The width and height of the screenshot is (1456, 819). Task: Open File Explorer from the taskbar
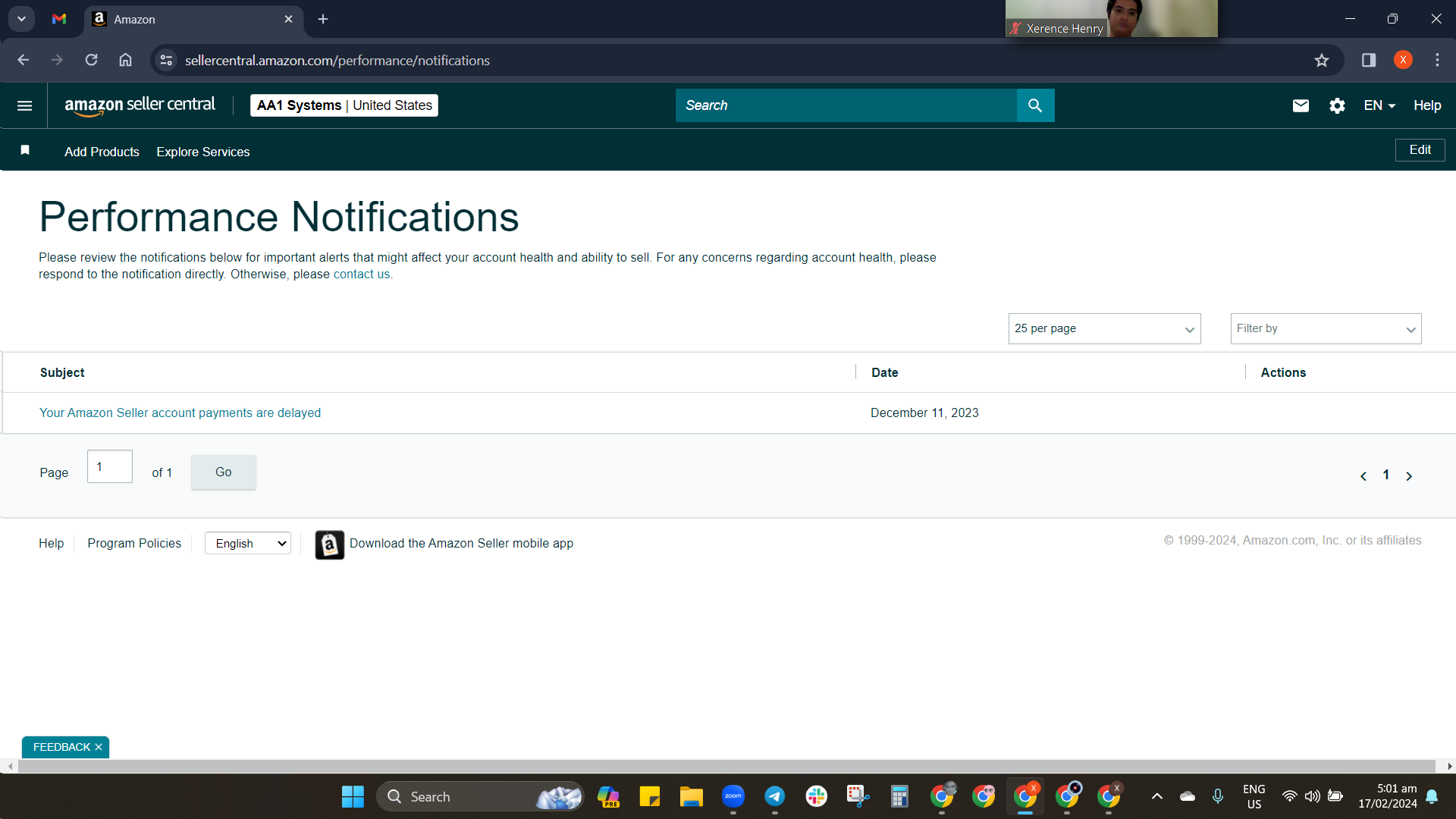click(x=691, y=796)
